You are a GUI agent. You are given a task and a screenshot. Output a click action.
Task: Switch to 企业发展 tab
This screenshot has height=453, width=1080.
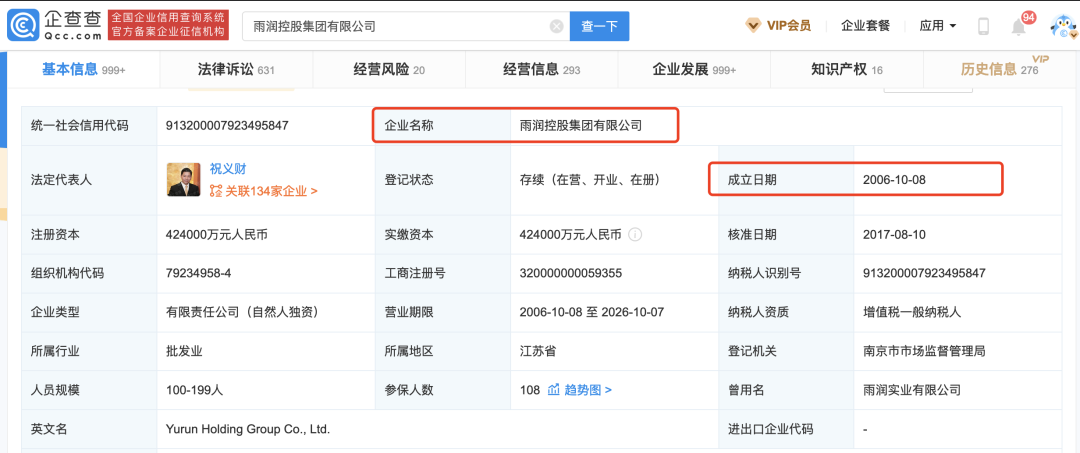coord(694,69)
